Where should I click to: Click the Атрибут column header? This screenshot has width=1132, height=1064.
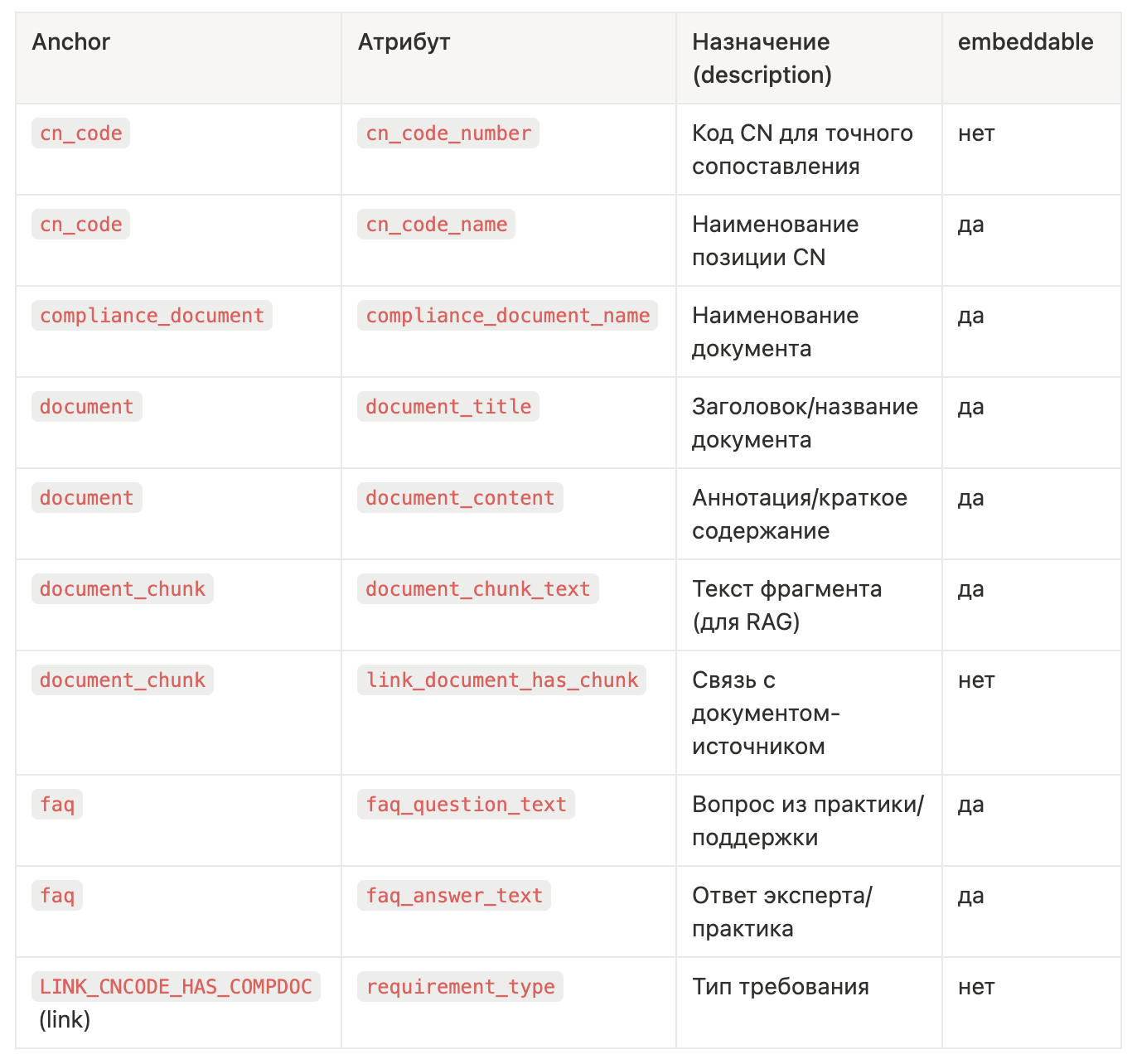pos(404,42)
